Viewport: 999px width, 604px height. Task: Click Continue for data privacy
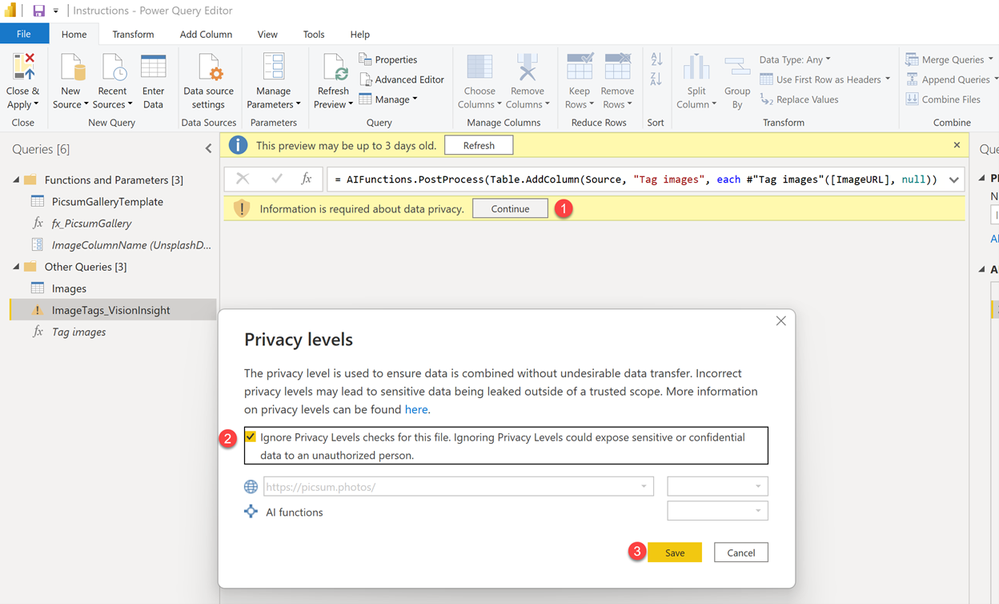tap(510, 208)
